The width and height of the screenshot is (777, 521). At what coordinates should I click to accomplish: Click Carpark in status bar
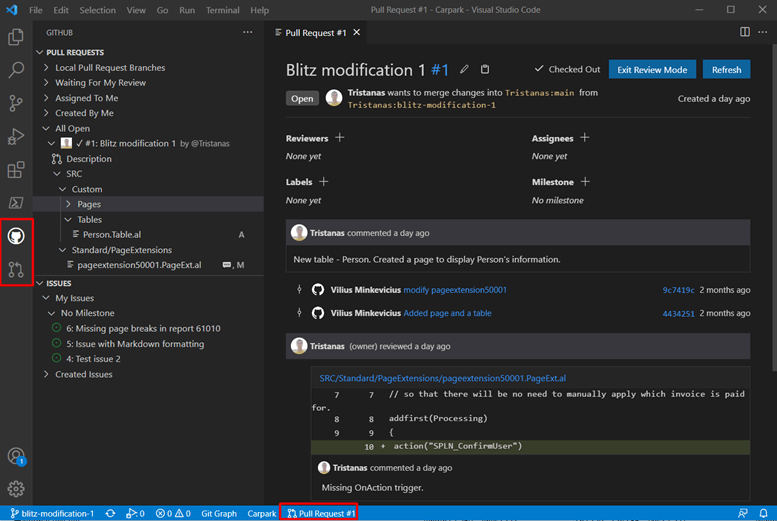click(x=262, y=514)
